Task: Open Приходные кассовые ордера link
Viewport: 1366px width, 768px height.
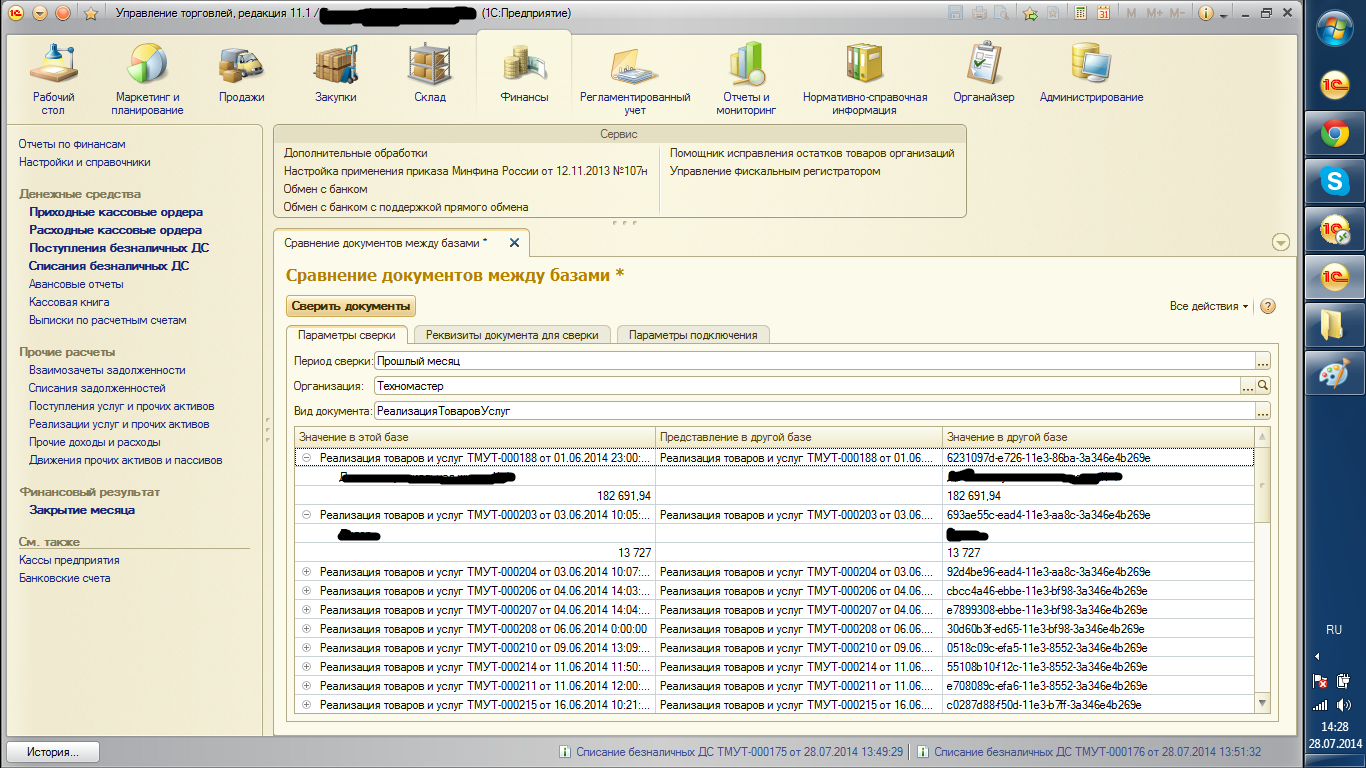Action: pyautogui.click(x=116, y=212)
